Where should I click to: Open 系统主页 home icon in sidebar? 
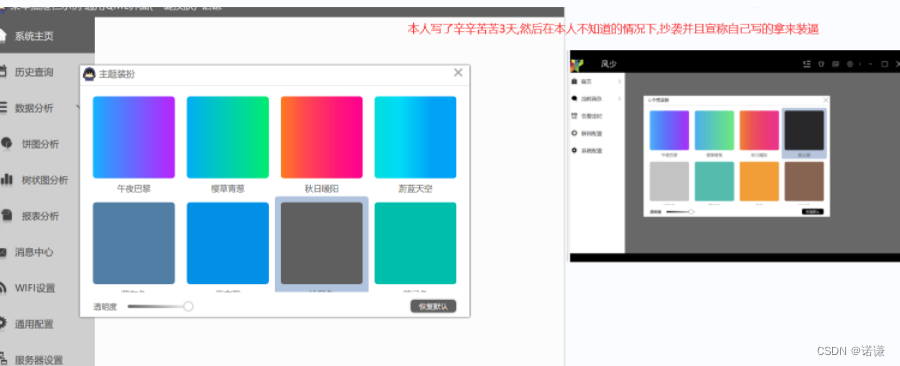(3, 36)
